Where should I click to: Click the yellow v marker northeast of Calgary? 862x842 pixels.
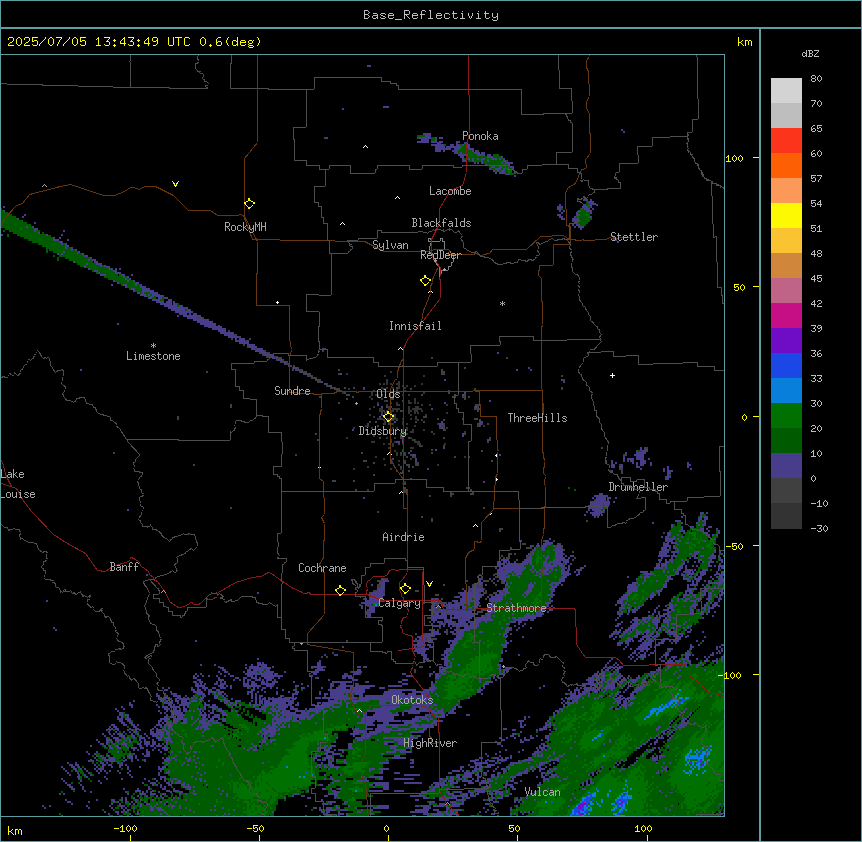[429, 584]
